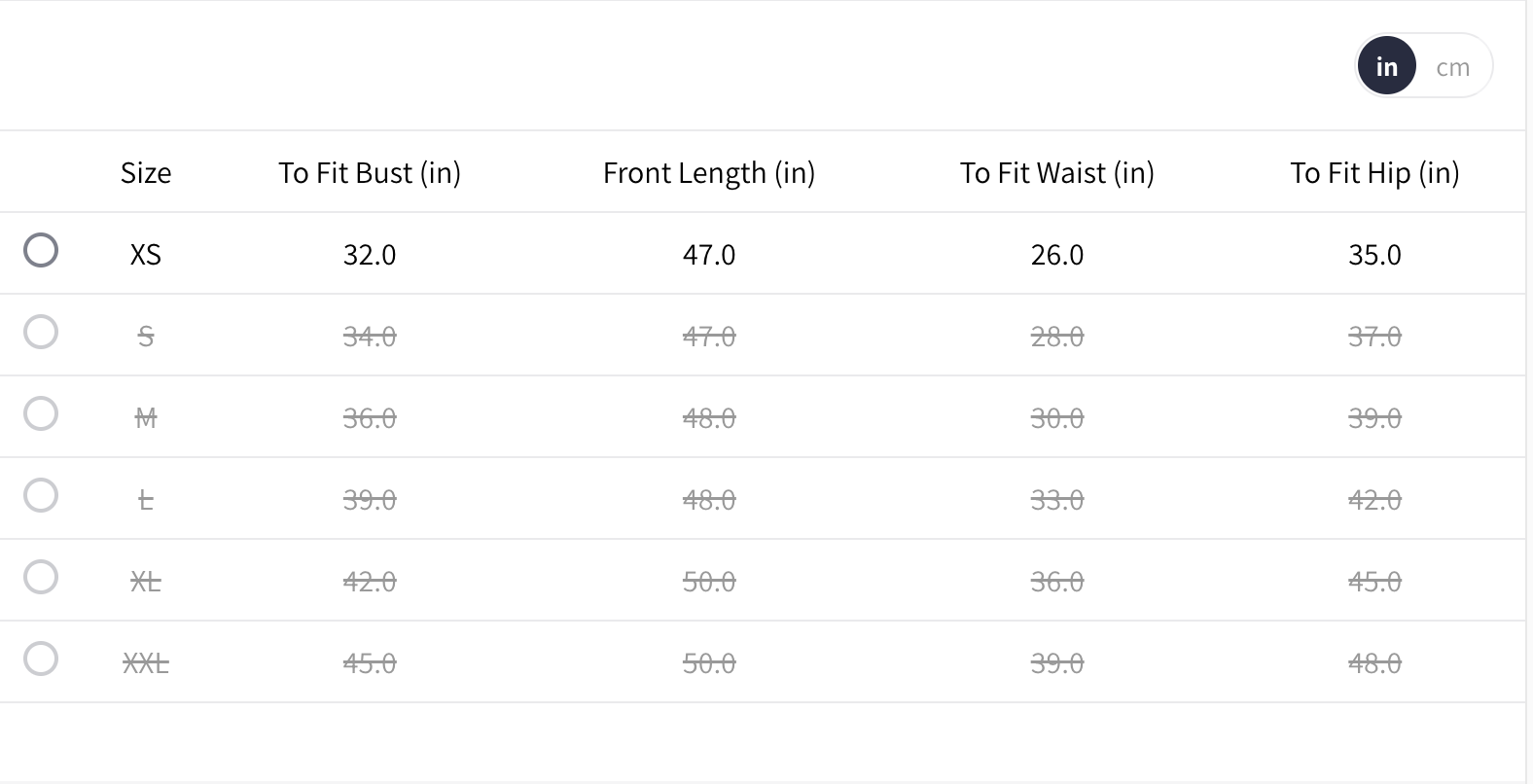Click the XS hip value 35.0
Image resolution: width=1533 pixels, height=784 pixels.
[x=1374, y=255]
